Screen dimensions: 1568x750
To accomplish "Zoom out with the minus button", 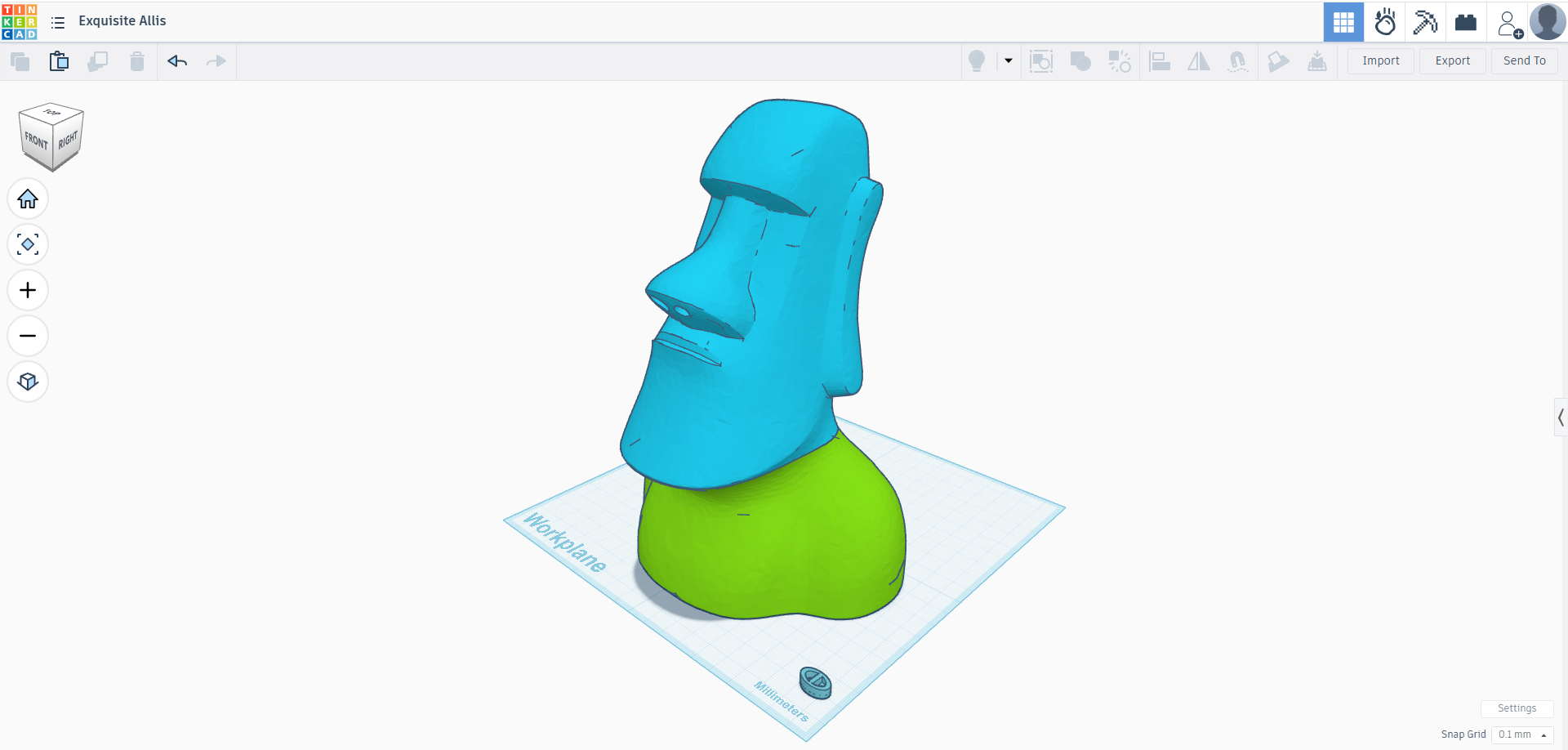I will 28,336.
